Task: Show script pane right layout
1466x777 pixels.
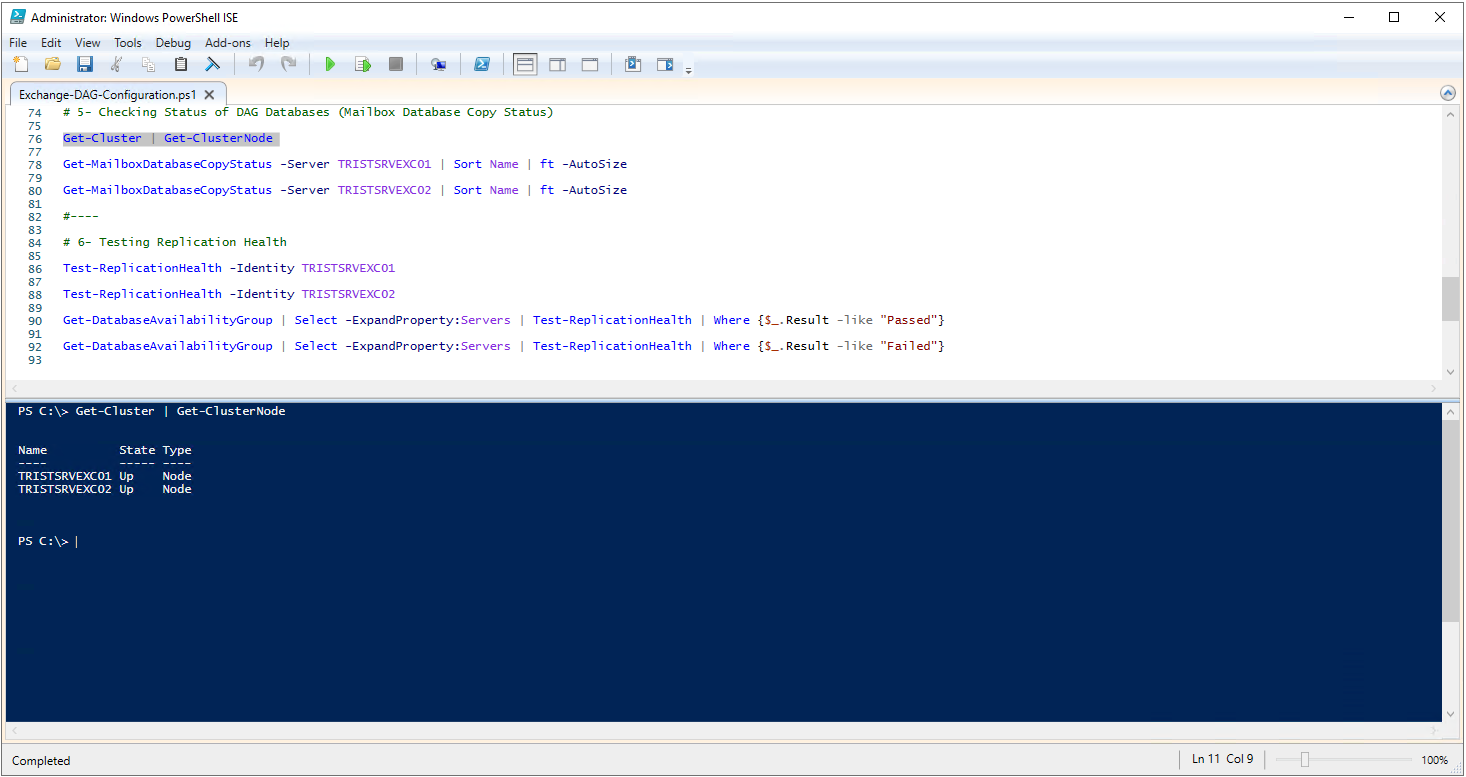Action: pos(558,65)
